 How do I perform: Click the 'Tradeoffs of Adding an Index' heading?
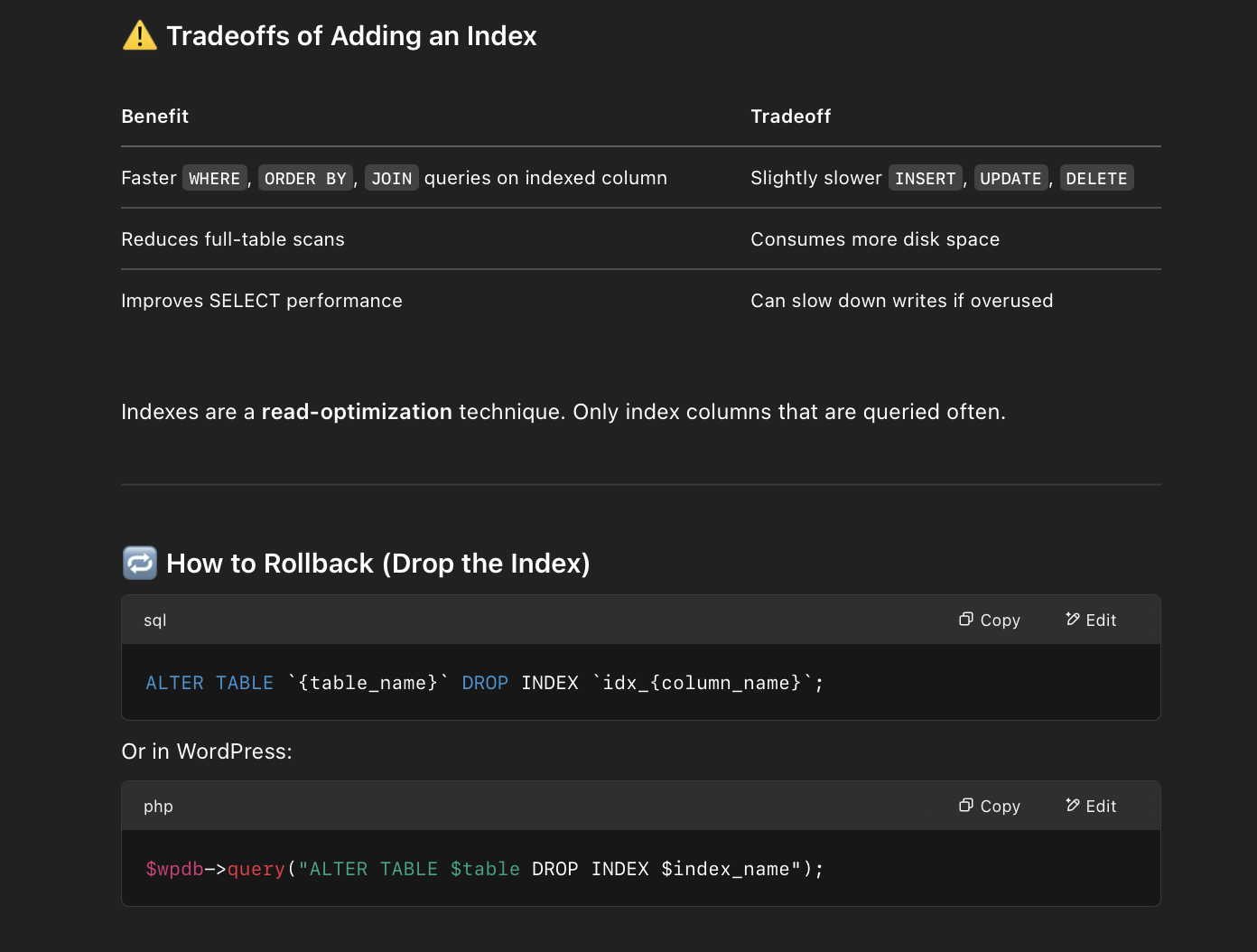click(351, 36)
